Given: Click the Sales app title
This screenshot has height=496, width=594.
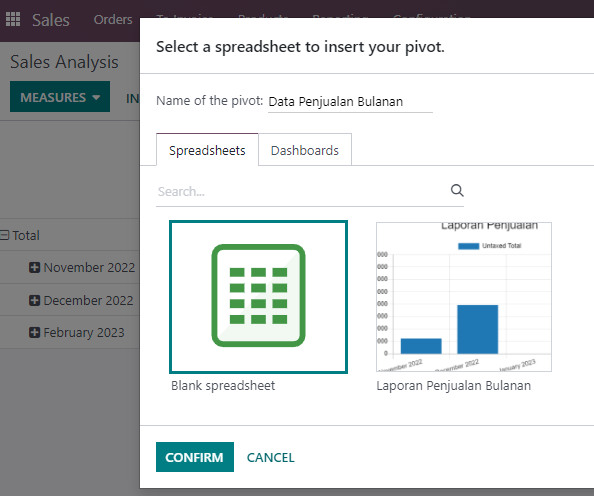Looking at the screenshot, I should (x=51, y=20).
